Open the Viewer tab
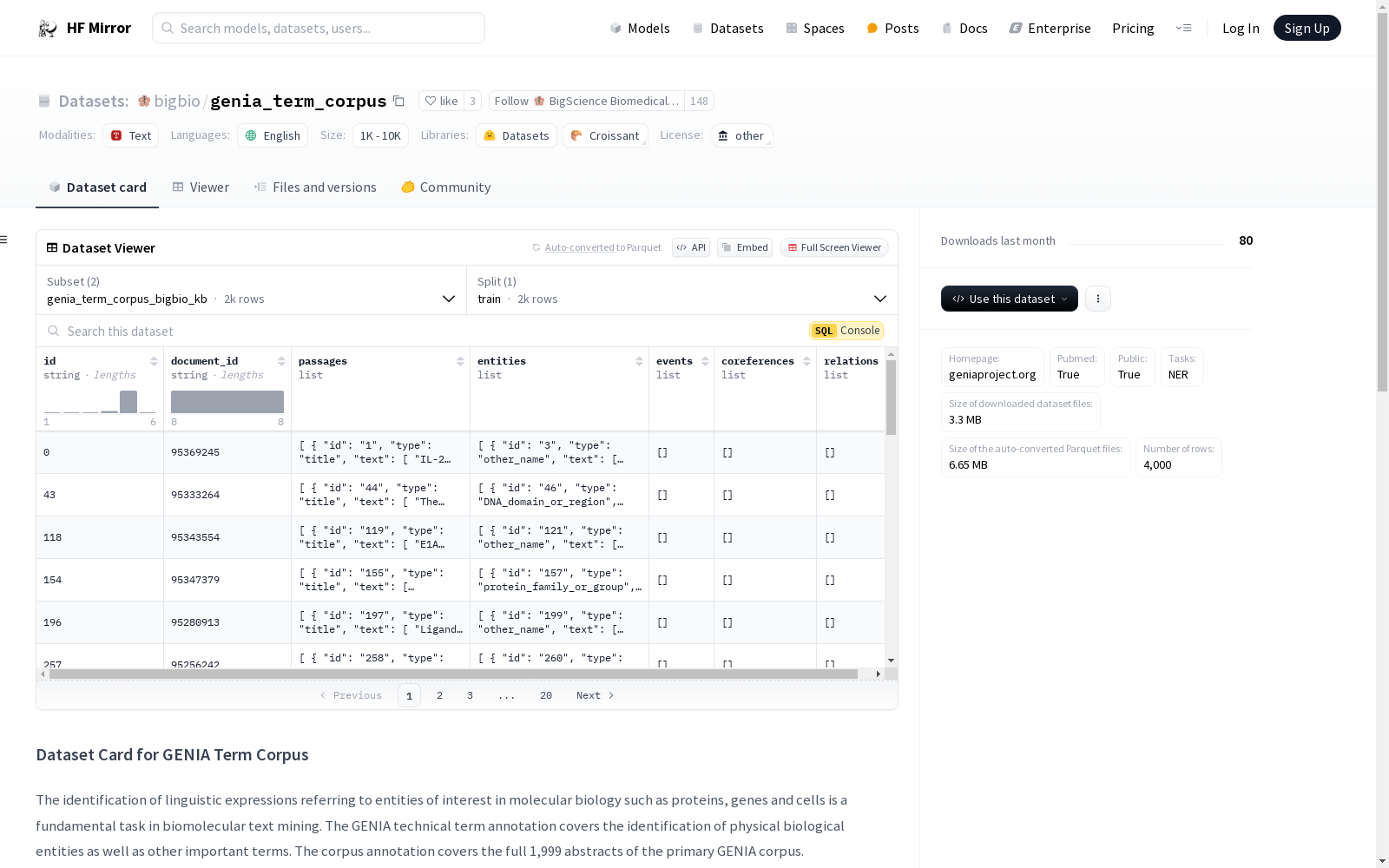The height and width of the screenshot is (868, 1389). [x=201, y=187]
